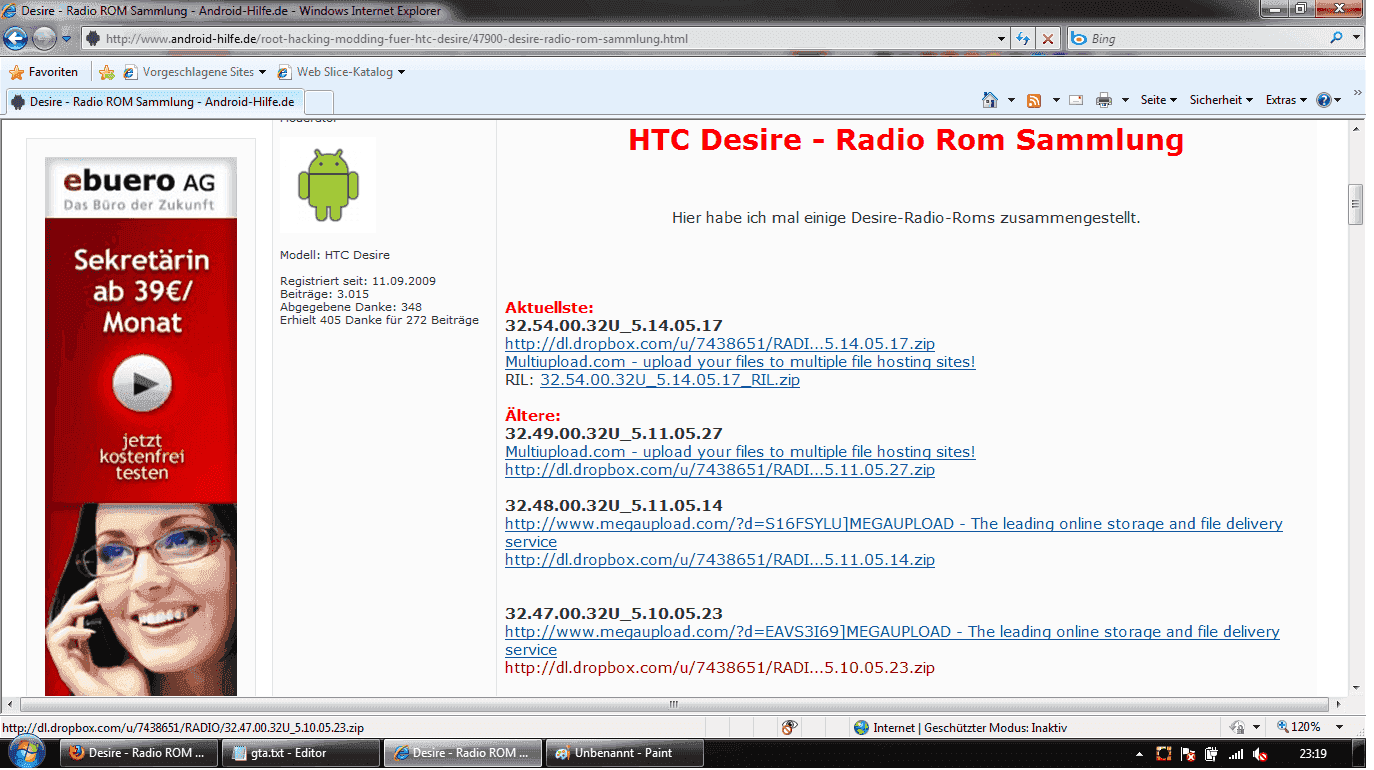Image resolution: width=1374 pixels, height=770 pixels.
Task: Open Multiupload link under 32.54.00.32U_5.14.05.17
Action: click(740, 362)
